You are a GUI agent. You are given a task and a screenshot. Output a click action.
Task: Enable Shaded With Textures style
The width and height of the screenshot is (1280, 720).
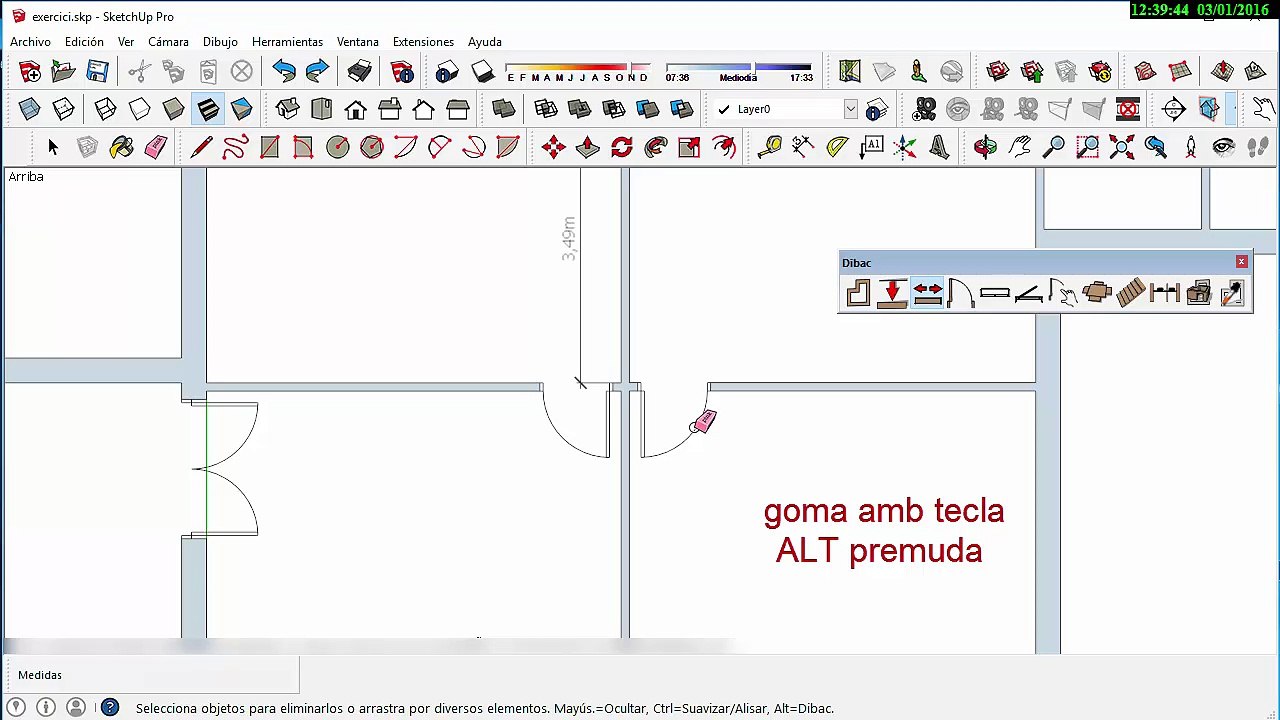point(207,109)
